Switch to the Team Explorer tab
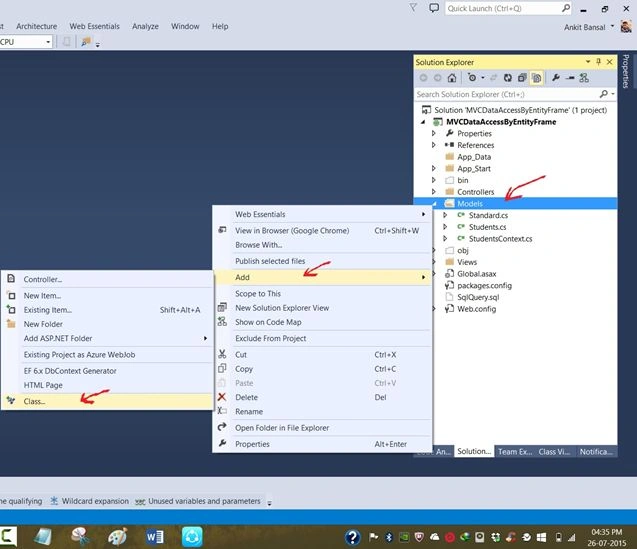This screenshot has width=637, height=549. point(515,451)
